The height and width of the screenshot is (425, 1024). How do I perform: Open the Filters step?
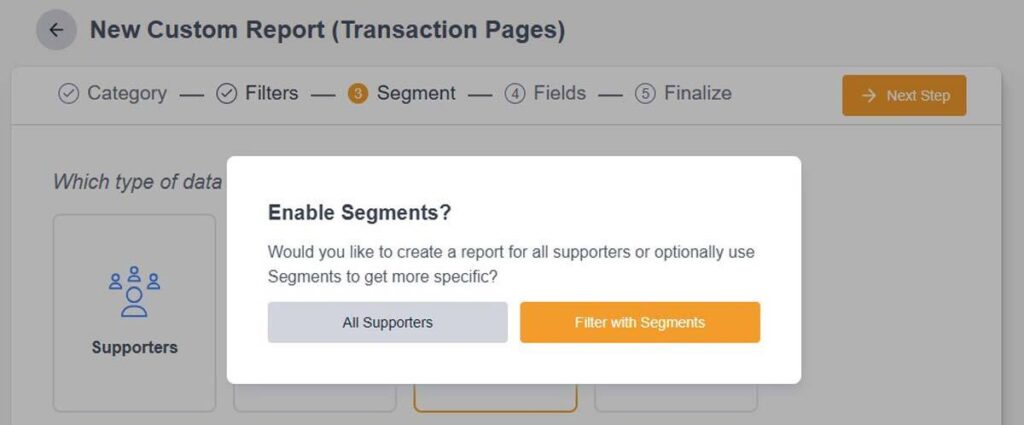coord(272,93)
